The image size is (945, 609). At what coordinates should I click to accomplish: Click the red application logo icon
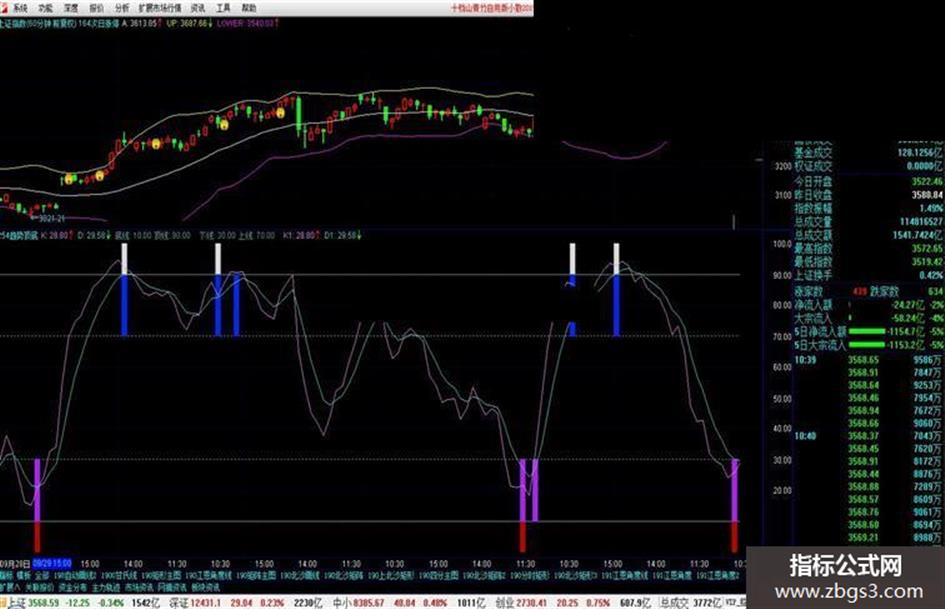pyautogui.click(x=5, y=8)
